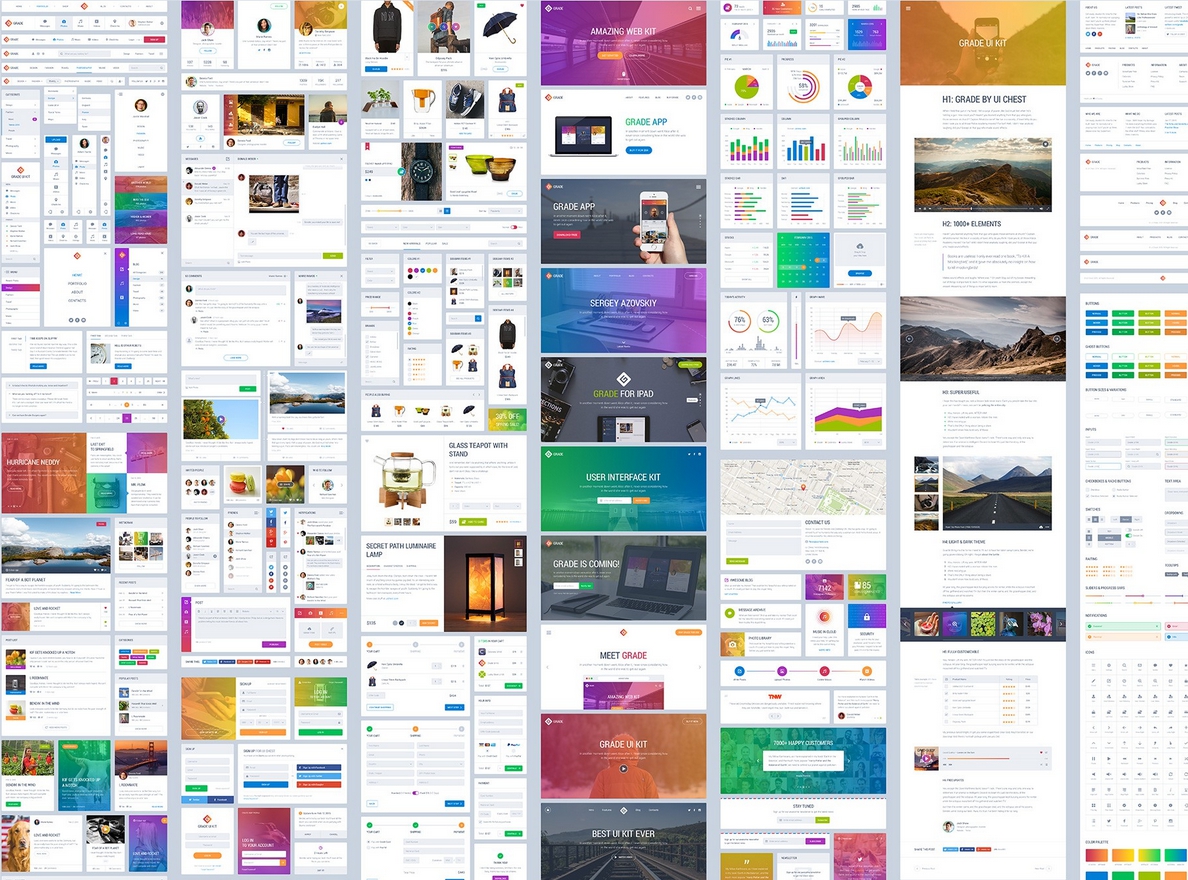This screenshot has width=1188, height=880.
Task: Open purple orchid thumbnail in gallery strip
Action: pyautogui.click(x=1040, y=625)
